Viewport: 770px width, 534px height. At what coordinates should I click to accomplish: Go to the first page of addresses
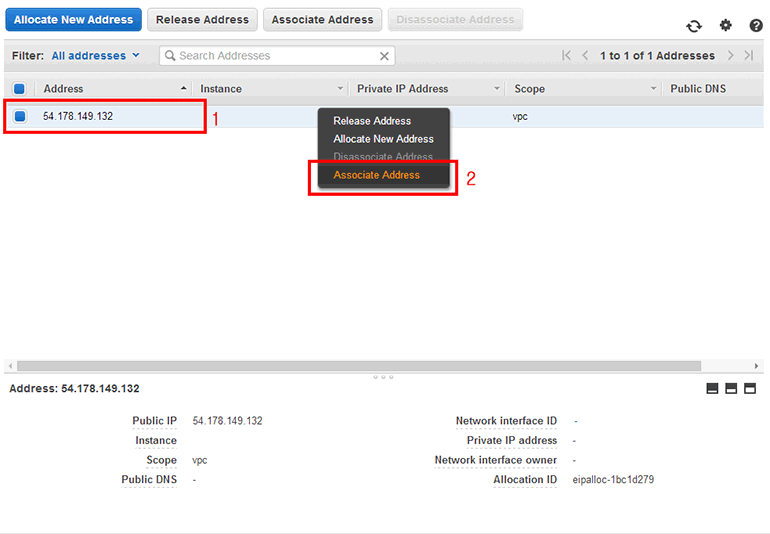567,56
